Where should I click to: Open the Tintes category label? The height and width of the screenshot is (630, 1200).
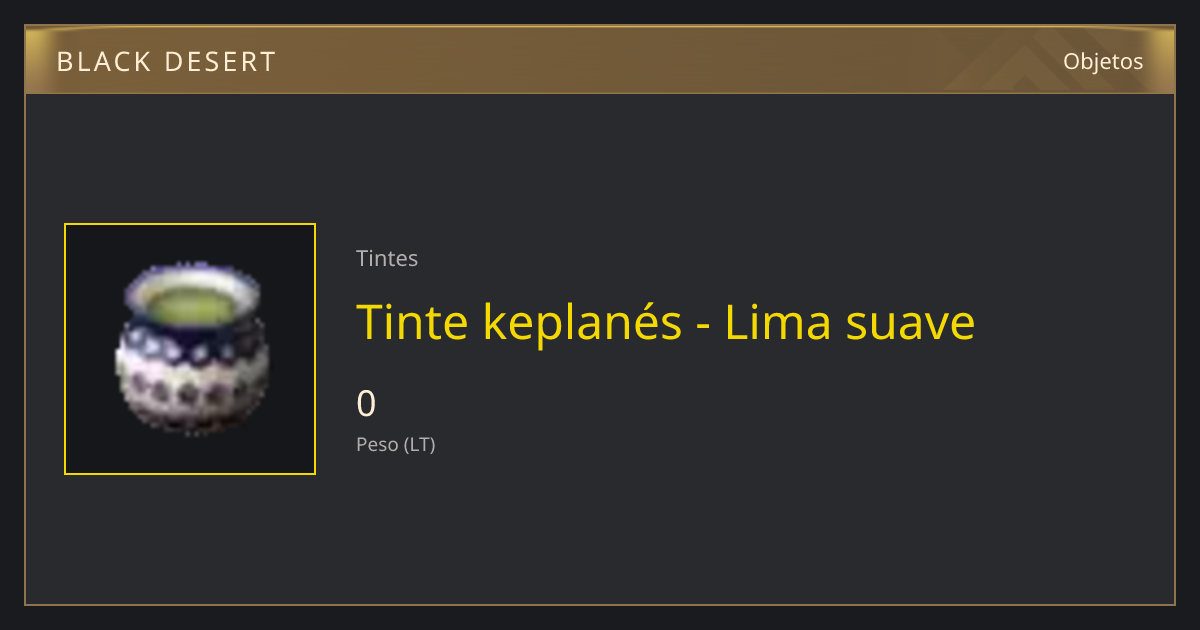coord(387,258)
